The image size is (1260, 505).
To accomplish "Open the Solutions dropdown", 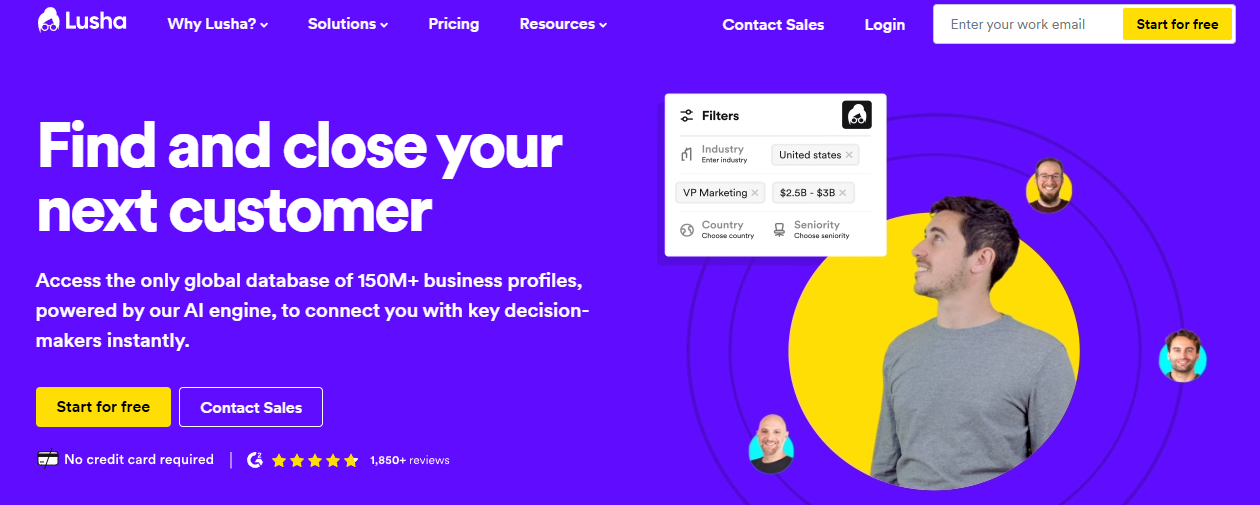I will (348, 24).
